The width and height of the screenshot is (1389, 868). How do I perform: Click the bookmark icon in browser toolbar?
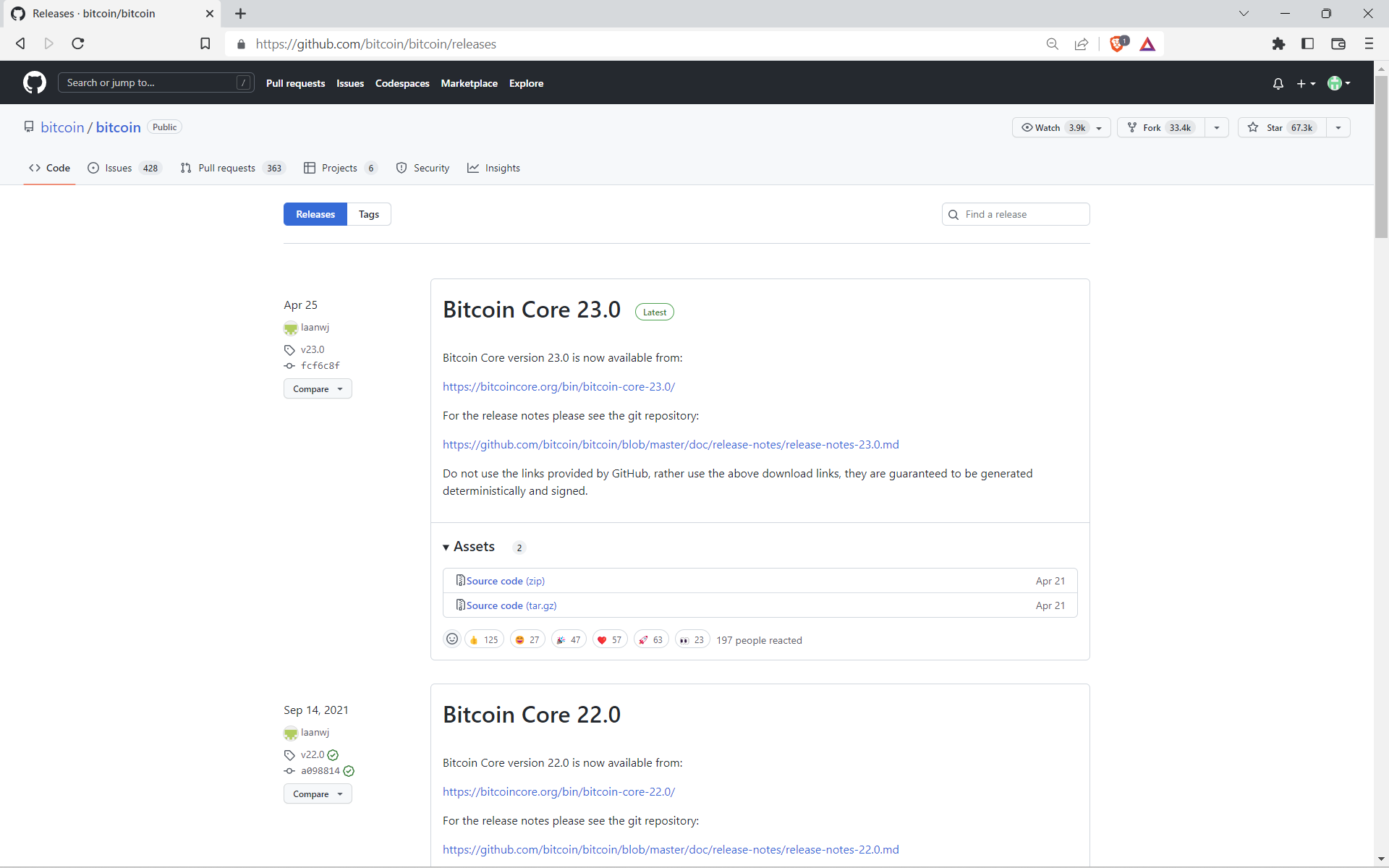[x=205, y=43]
